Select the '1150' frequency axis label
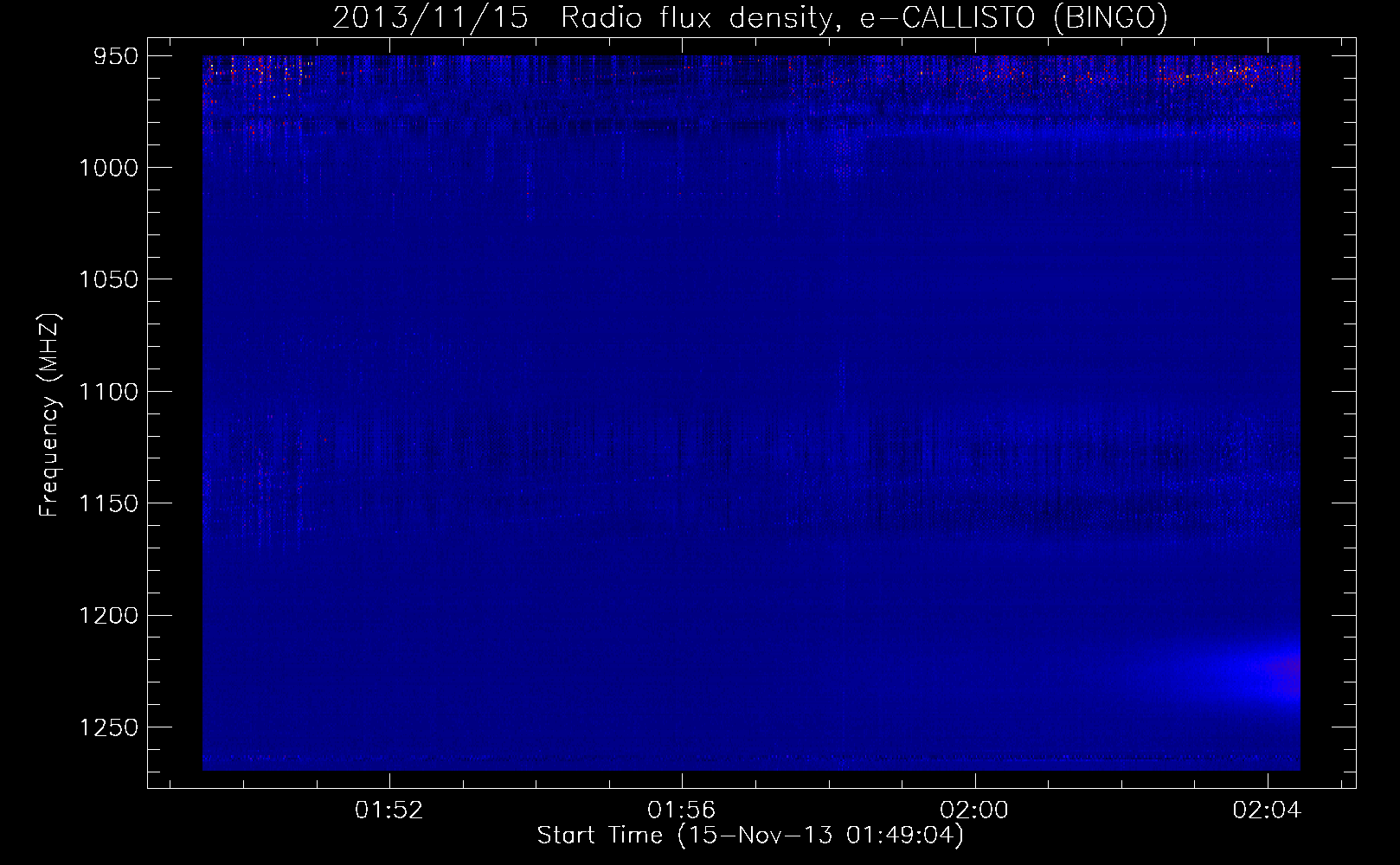 tap(108, 503)
